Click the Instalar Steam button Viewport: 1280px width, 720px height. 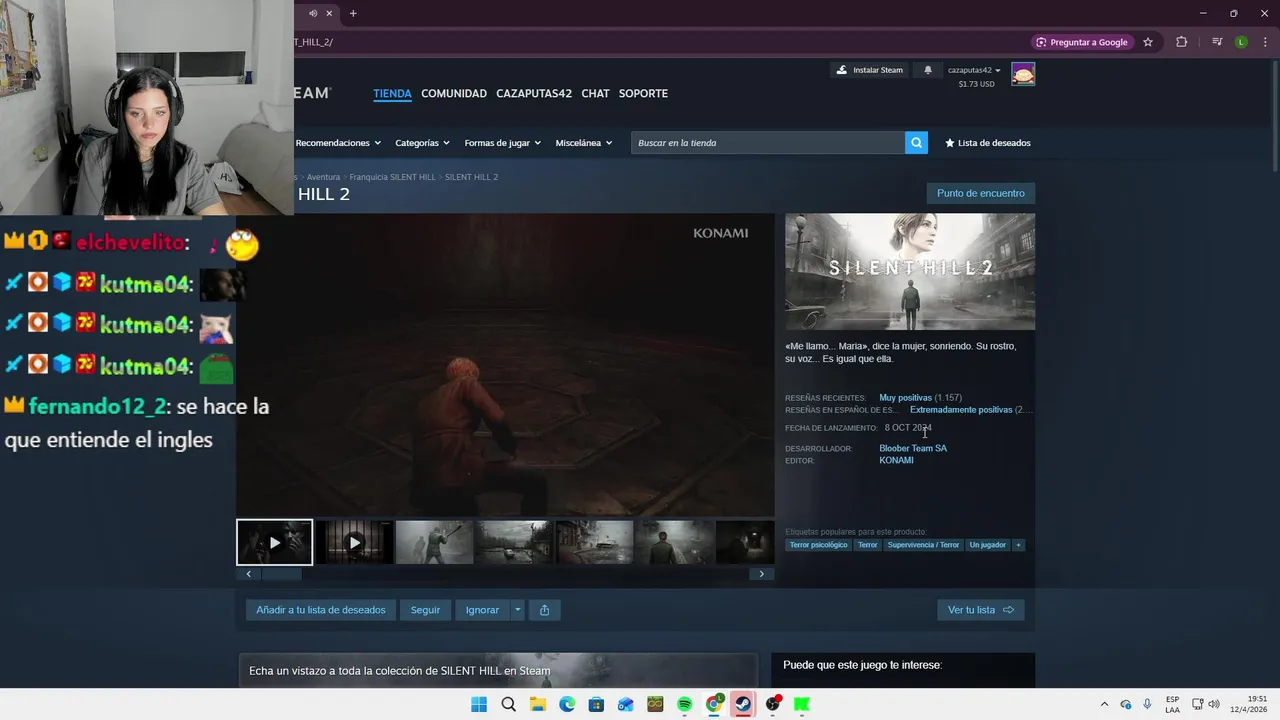[x=869, y=70]
